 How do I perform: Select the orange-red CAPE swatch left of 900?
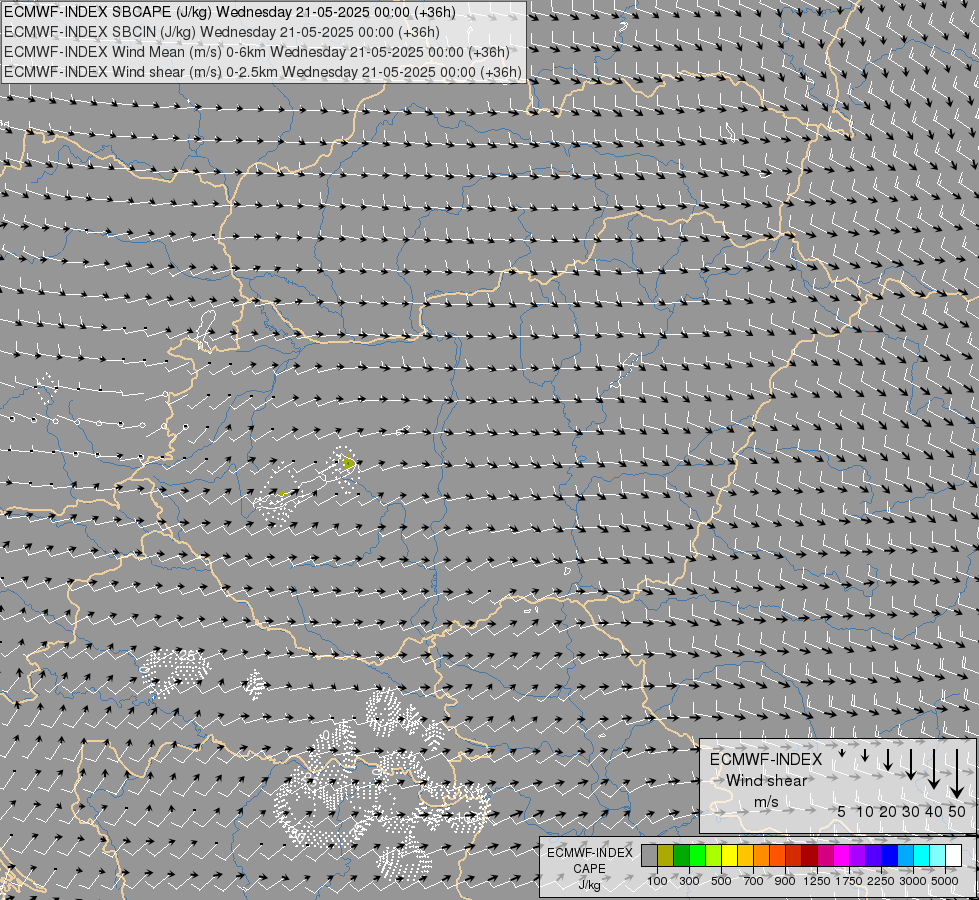click(777, 855)
